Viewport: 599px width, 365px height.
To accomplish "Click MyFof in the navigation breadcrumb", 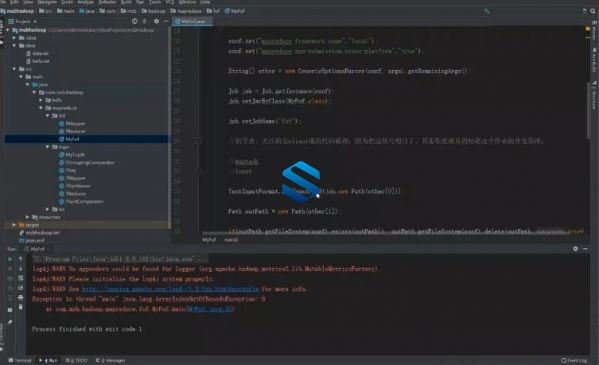I will click(235, 11).
